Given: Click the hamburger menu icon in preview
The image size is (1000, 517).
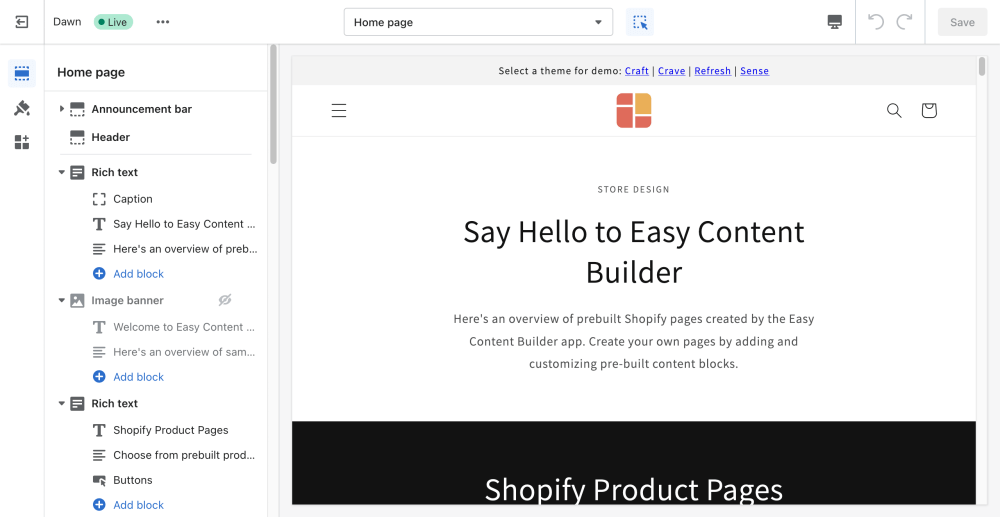Looking at the screenshot, I should [339, 110].
